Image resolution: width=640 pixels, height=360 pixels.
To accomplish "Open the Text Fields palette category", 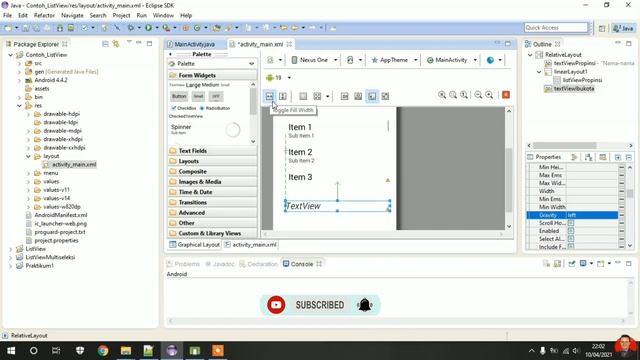I will tap(212, 151).
